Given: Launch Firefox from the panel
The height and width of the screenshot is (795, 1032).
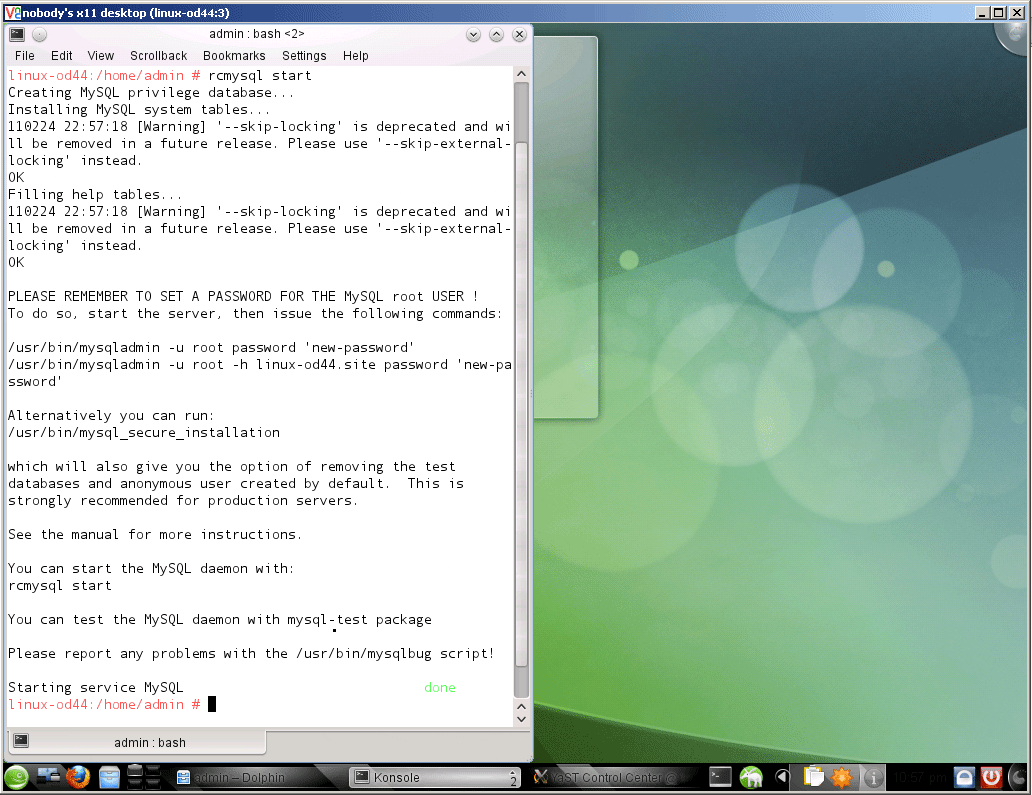Looking at the screenshot, I should tap(78, 777).
